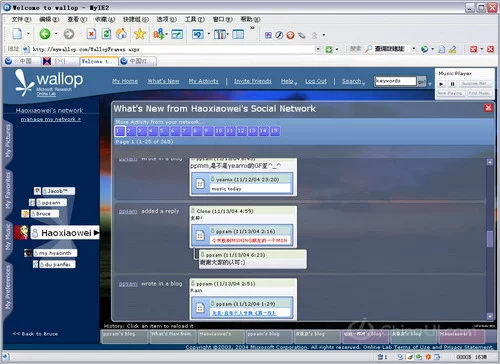Viewport: 500px width, 364px height.
Task: Click the split panel layout icon
Action: coord(238,34)
